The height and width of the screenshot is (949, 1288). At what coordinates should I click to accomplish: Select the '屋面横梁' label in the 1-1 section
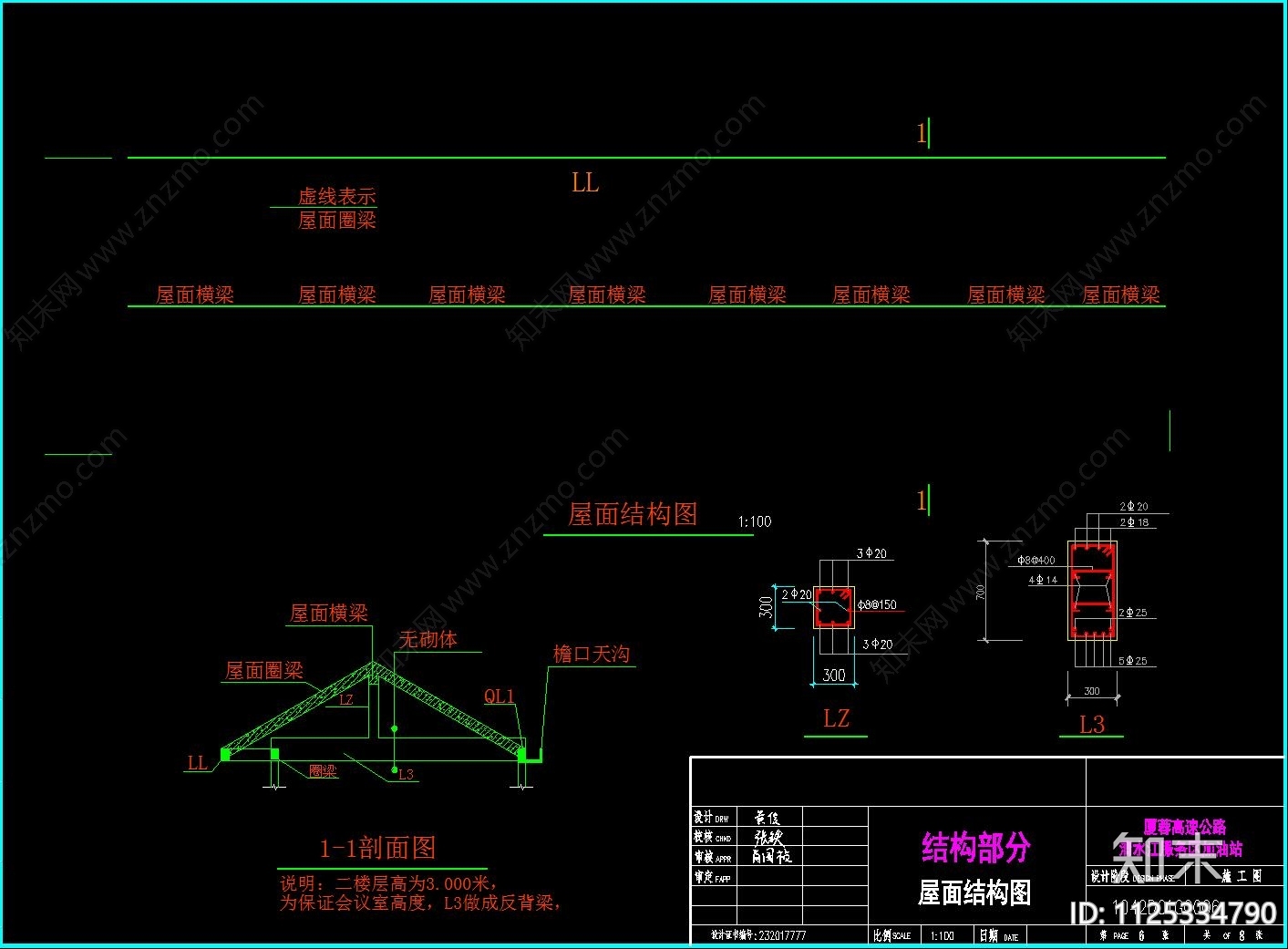[x=329, y=614]
